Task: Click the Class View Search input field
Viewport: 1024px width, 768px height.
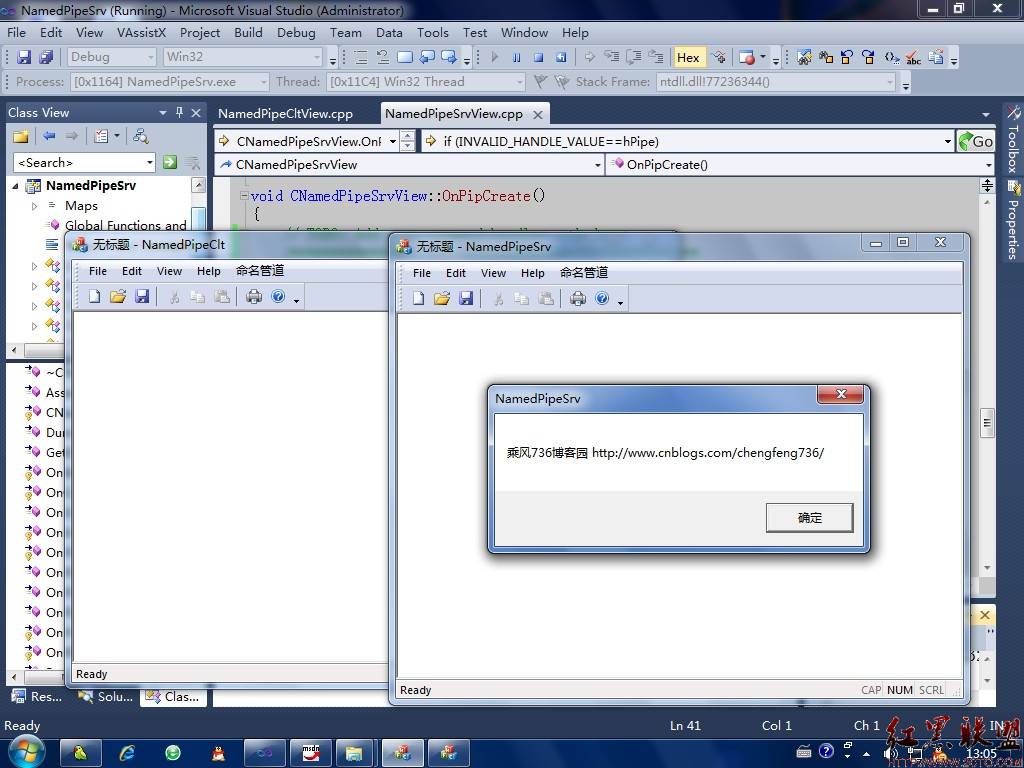Action: (78, 162)
